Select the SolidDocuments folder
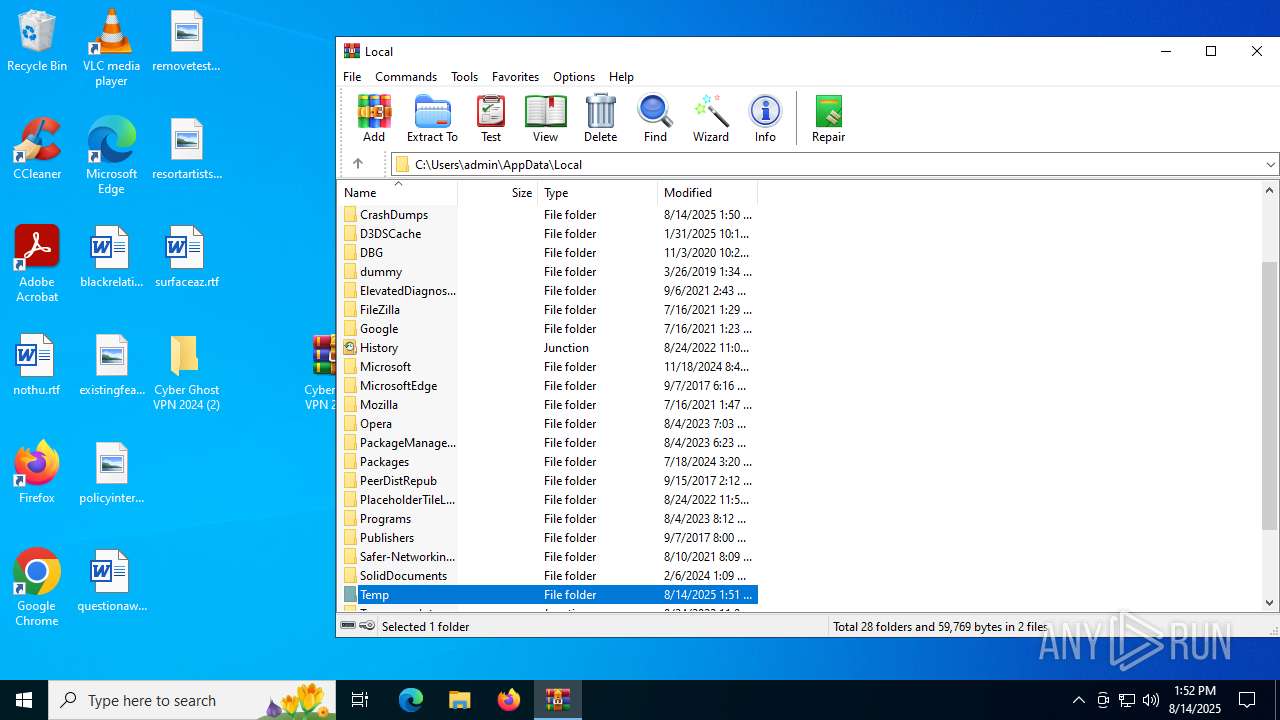1280x720 pixels. [548, 576]
